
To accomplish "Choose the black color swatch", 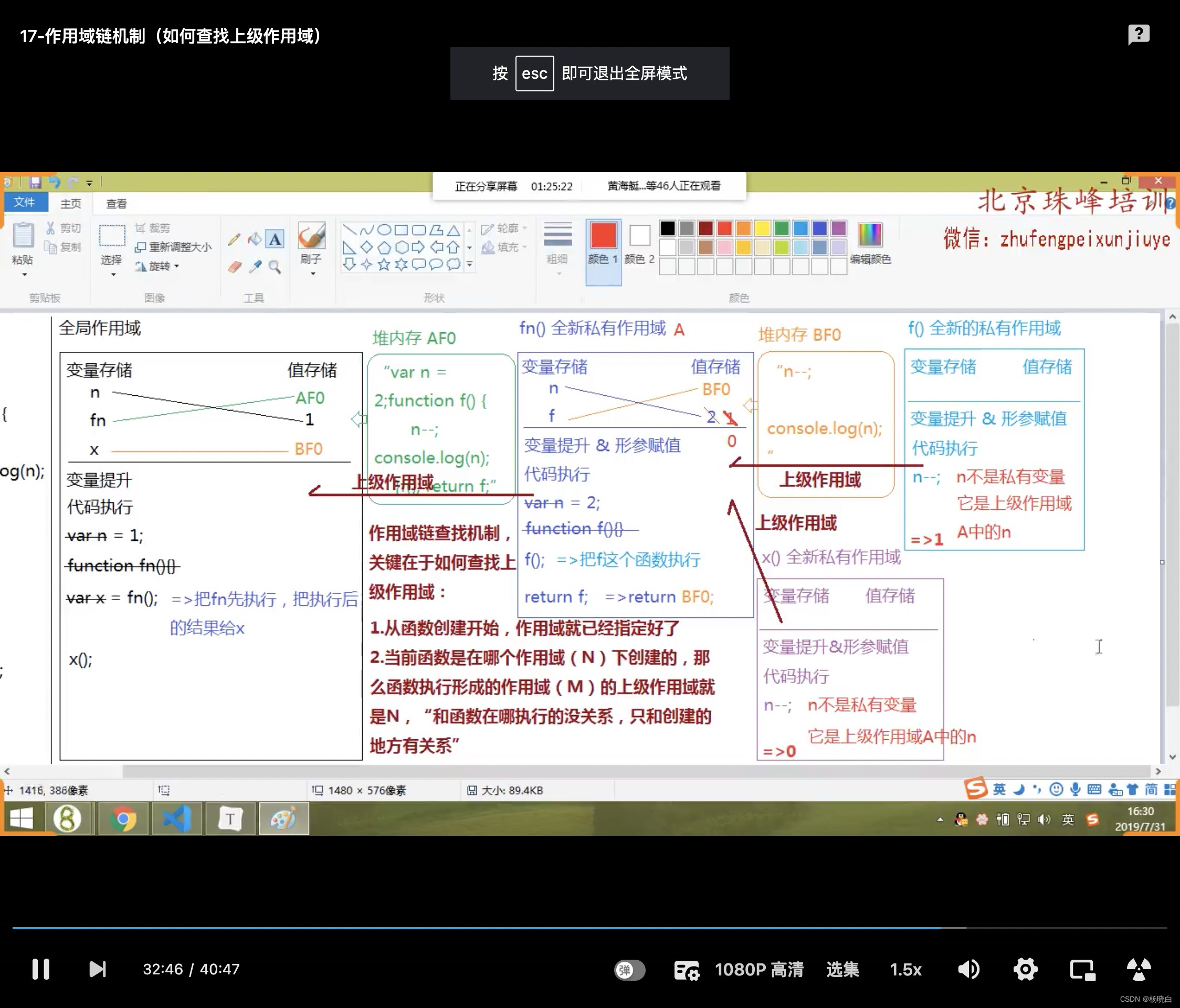I will (668, 228).
